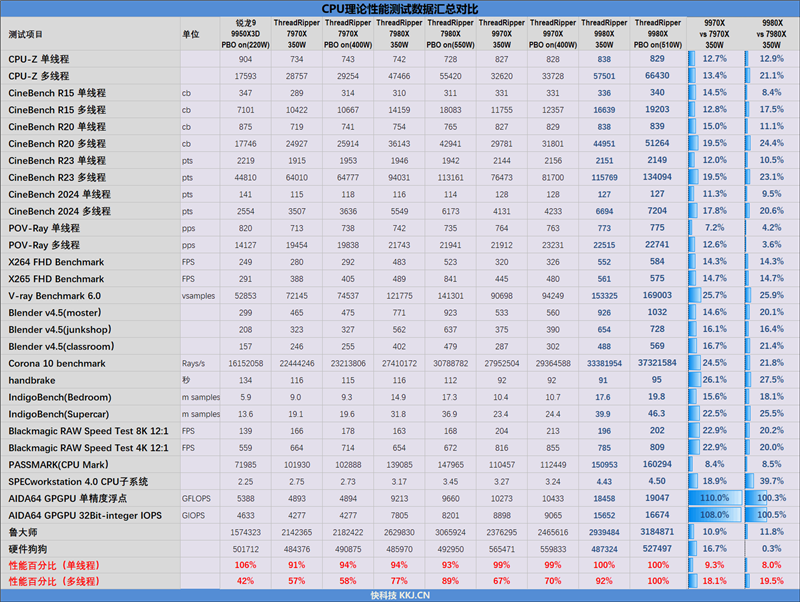The width and height of the screenshot is (800, 602).
Task: Click value 1574323 in 鲁大师 row
Action: [245, 532]
